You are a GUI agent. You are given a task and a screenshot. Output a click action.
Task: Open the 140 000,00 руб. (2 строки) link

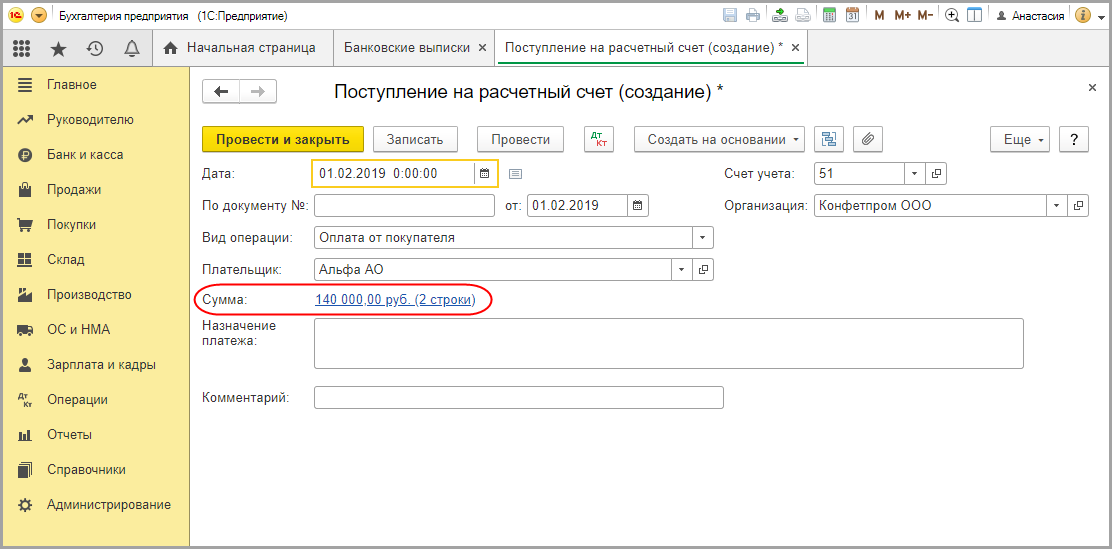(x=395, y=299)
